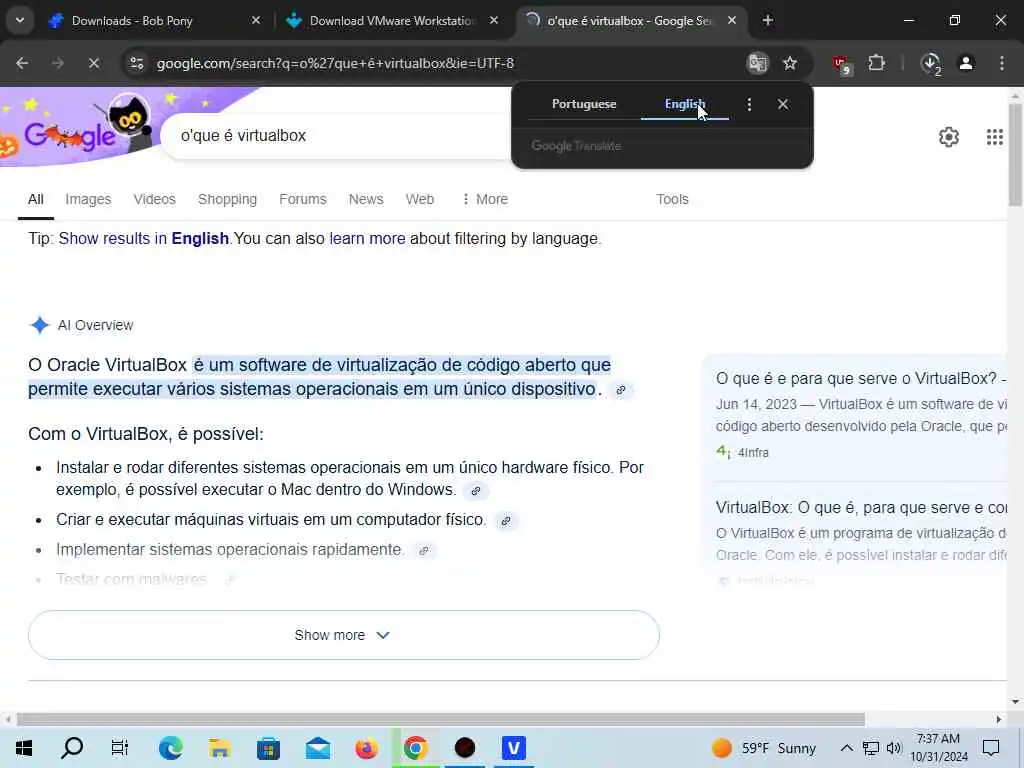Click the horizontal page scrollbar
The width and height of the screenshot is (1024, 768).
click(x=441, y=720)
